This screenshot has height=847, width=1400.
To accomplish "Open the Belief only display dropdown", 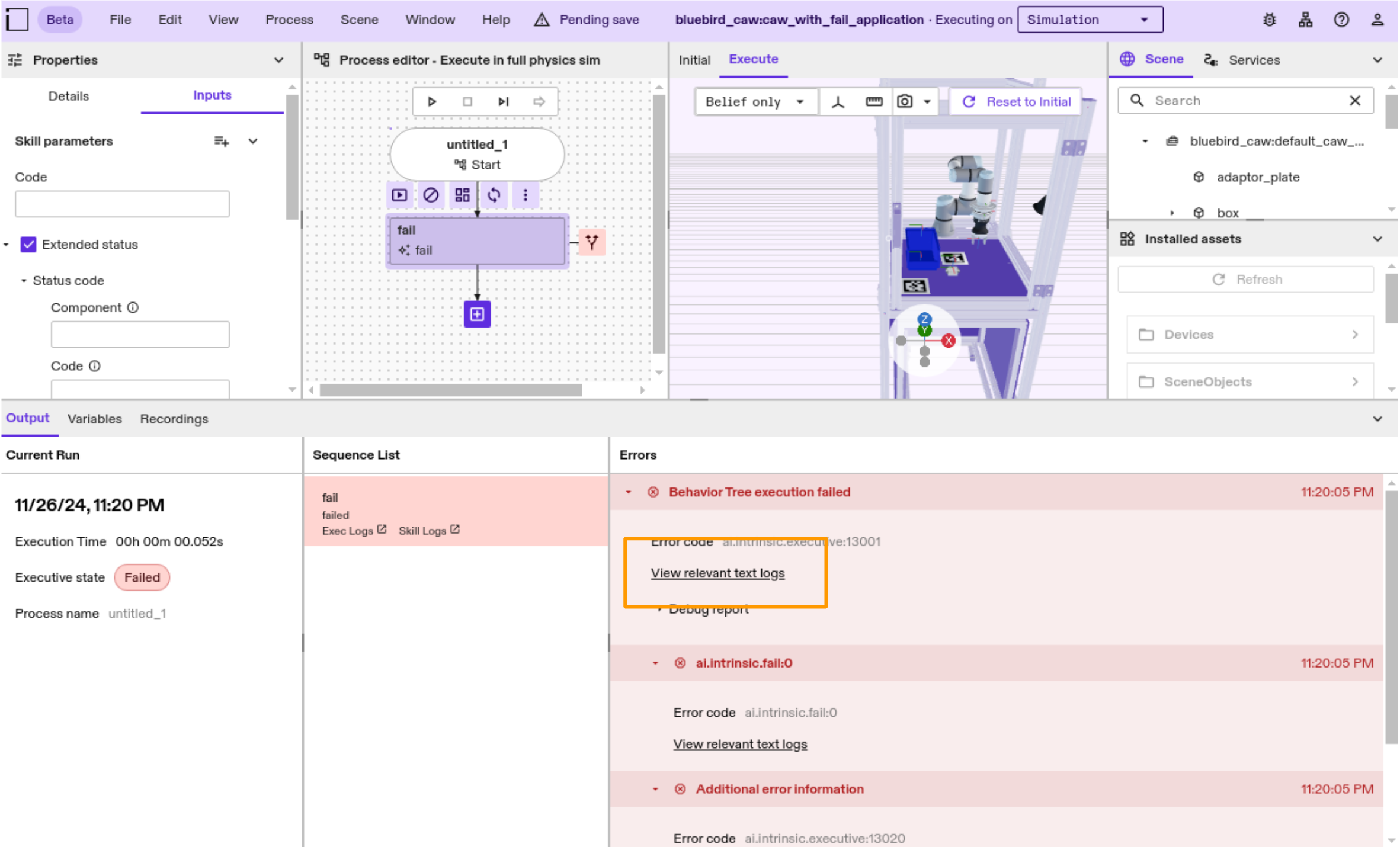I will point(755,101).
